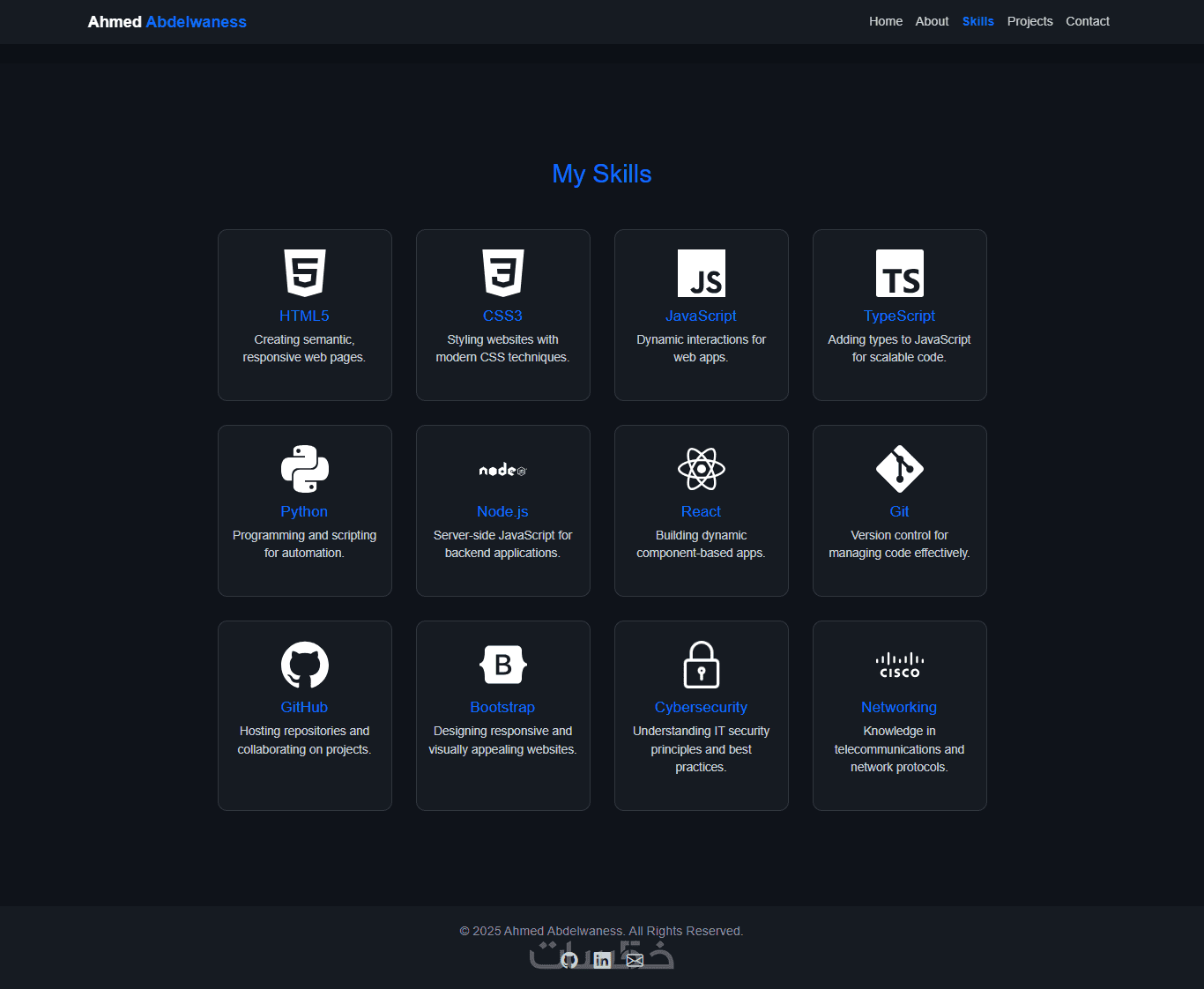The image size is (1204, 989).
Task: Click 'Creating semantic, responsive web pages.' text
Action: point(305,348)
